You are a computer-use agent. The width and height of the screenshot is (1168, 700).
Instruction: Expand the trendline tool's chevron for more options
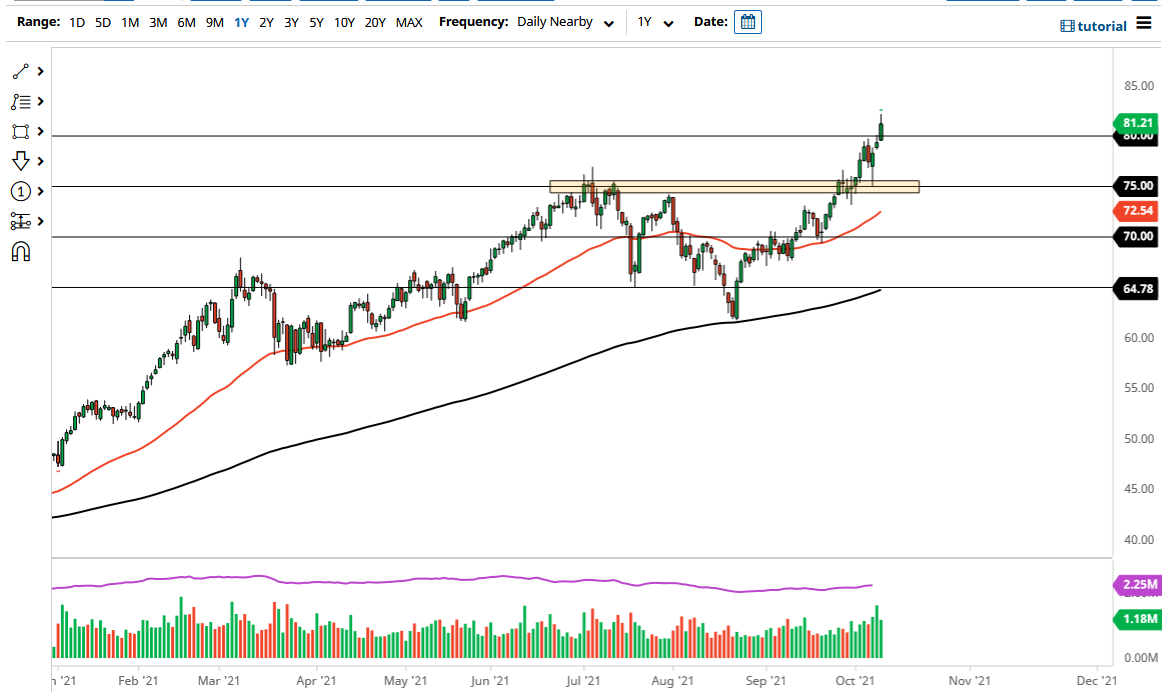pyautogui.click(x=41, y=71)
